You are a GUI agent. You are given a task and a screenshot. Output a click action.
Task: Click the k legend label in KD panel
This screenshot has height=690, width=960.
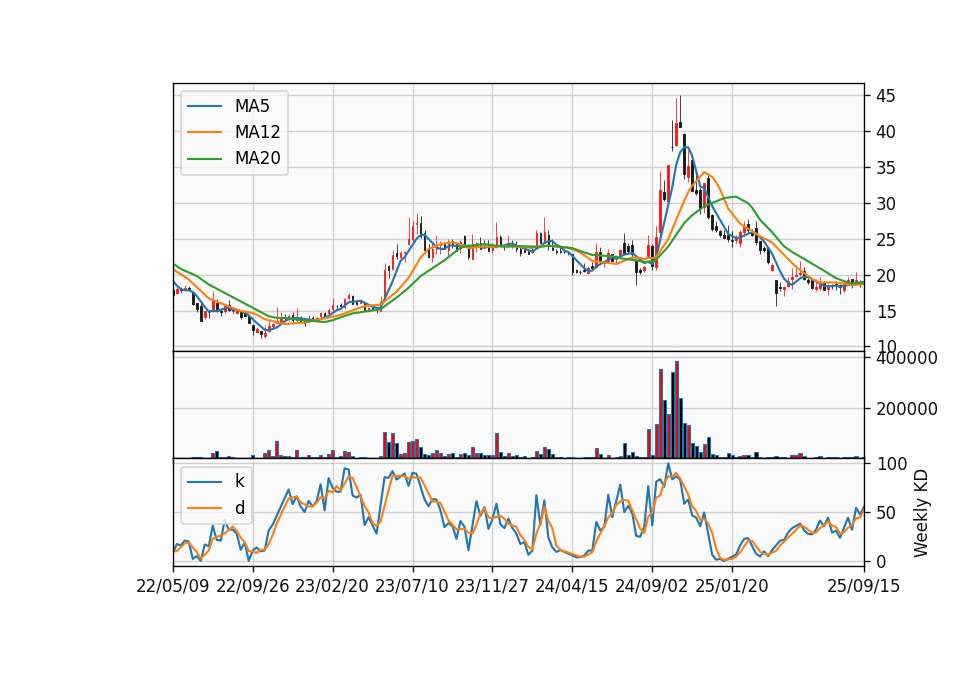coord(239,481)
